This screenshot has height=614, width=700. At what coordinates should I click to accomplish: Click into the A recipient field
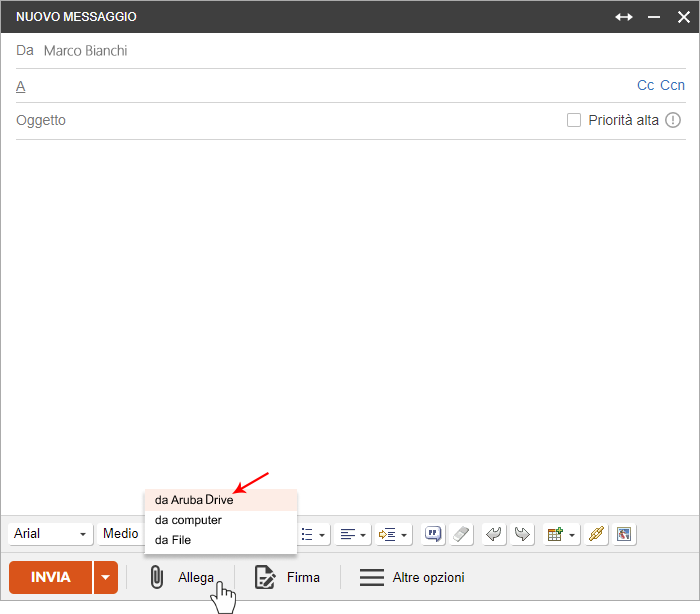(x=330, y=86)
